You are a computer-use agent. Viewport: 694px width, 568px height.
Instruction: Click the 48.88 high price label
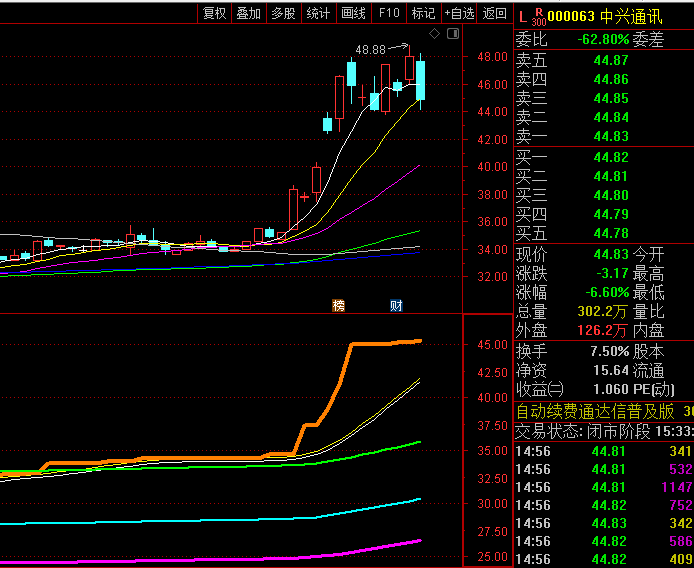[x=370, y=49]
